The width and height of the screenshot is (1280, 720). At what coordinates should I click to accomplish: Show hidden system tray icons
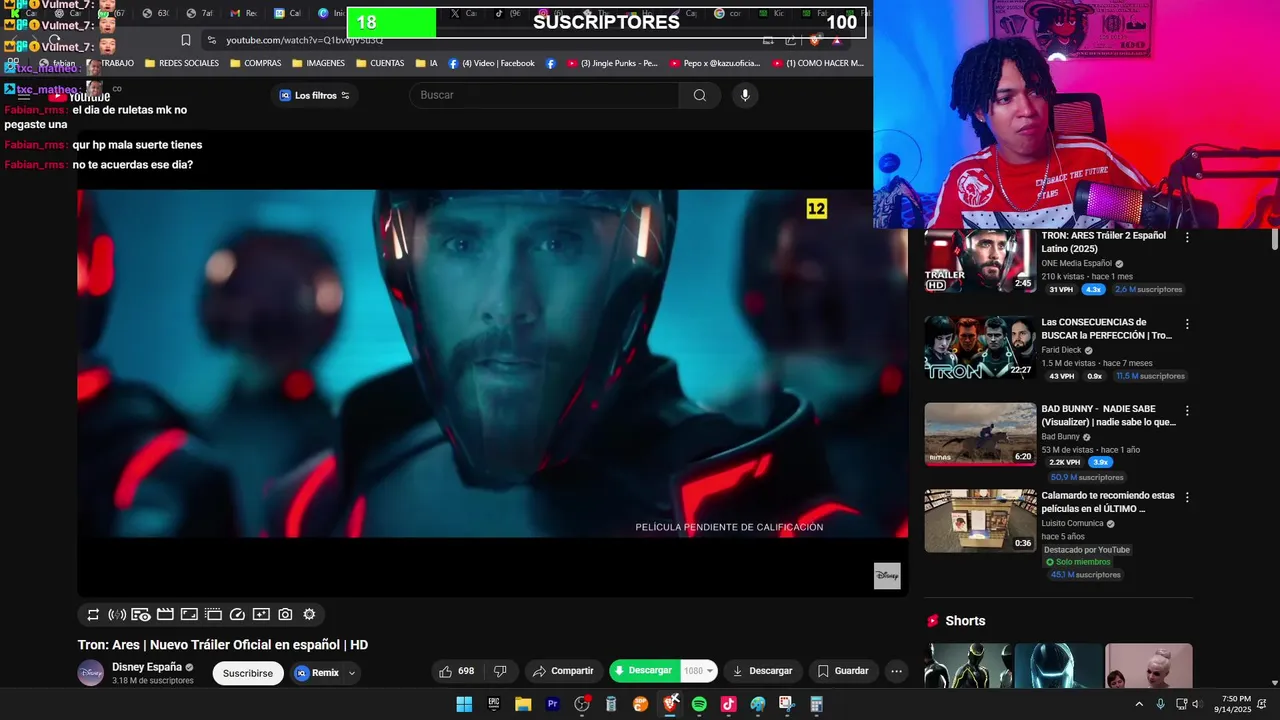click(x=1138, y=704)
